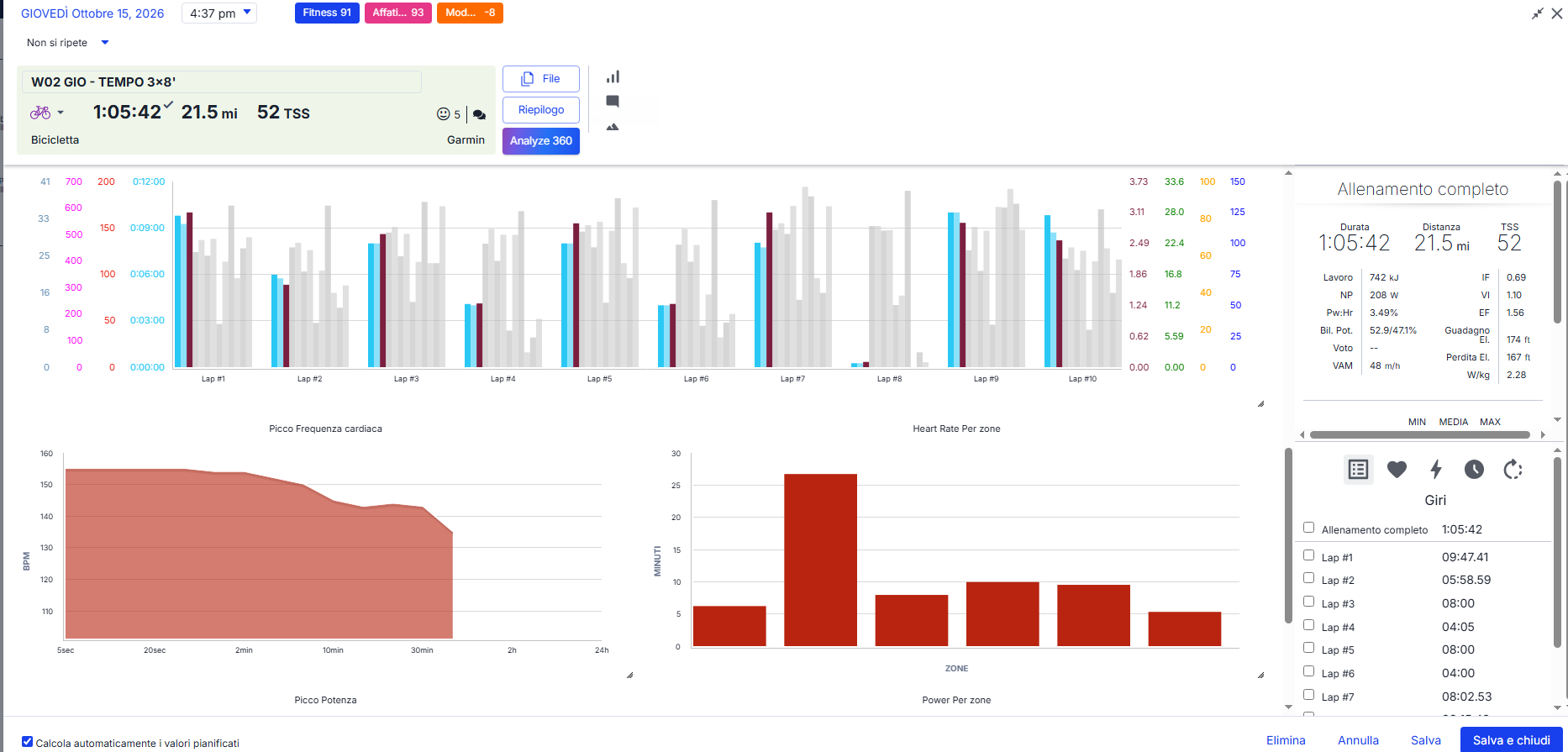Collapse the workout window
This screenshot has height=752, width=1568.
[1537, 13]
